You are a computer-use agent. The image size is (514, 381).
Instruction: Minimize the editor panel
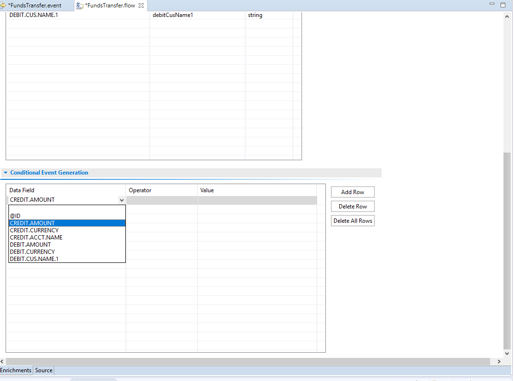(x=492, y=4)
